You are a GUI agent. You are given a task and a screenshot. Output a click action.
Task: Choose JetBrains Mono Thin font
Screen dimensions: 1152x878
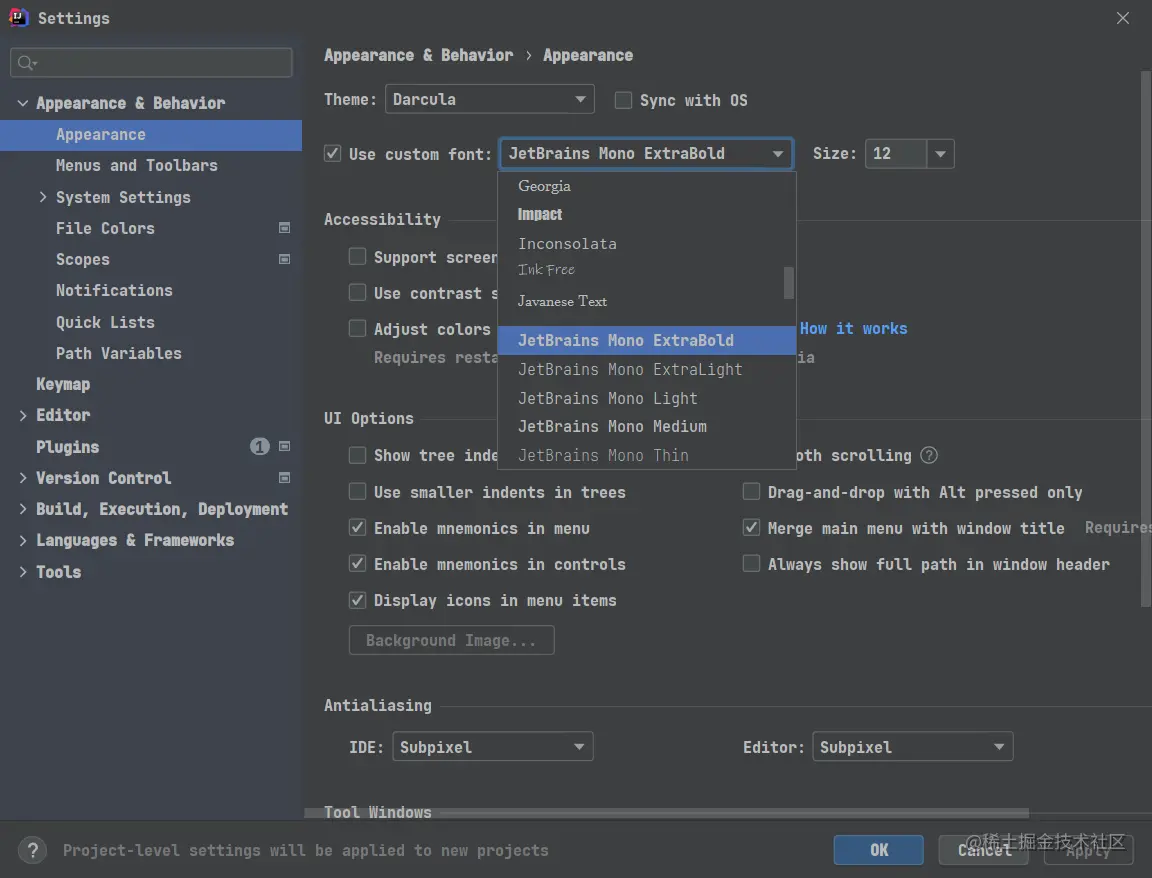[647, 456]
